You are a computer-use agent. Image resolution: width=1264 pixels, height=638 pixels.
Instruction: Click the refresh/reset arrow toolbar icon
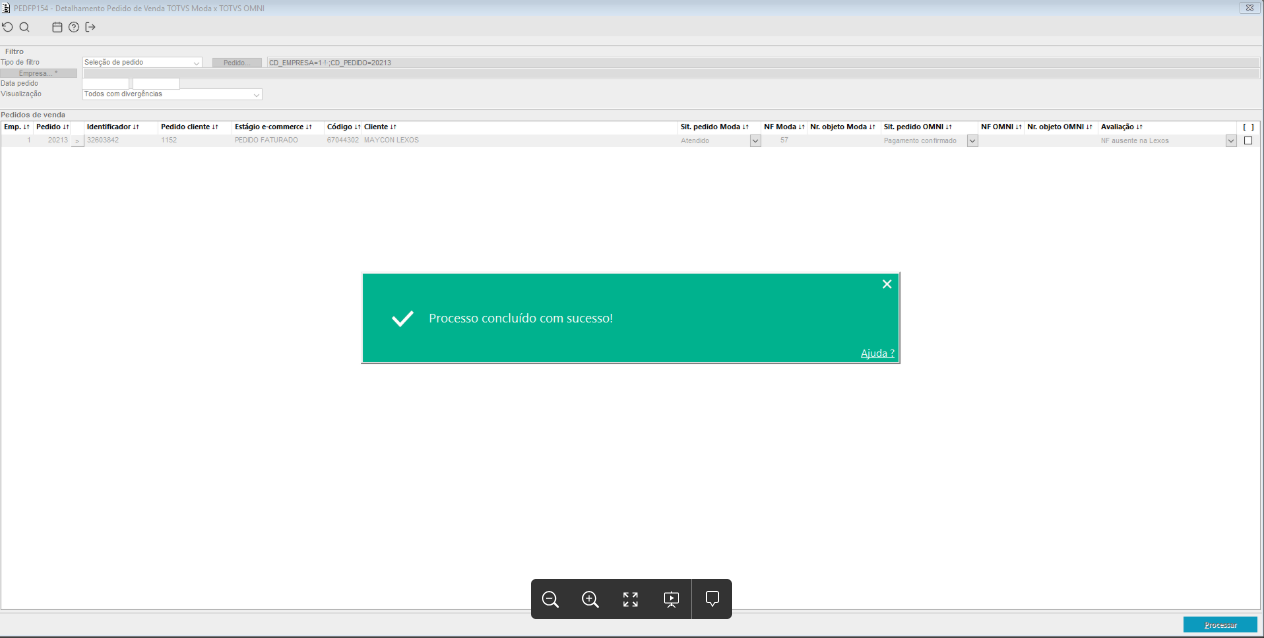click(8, 27)
